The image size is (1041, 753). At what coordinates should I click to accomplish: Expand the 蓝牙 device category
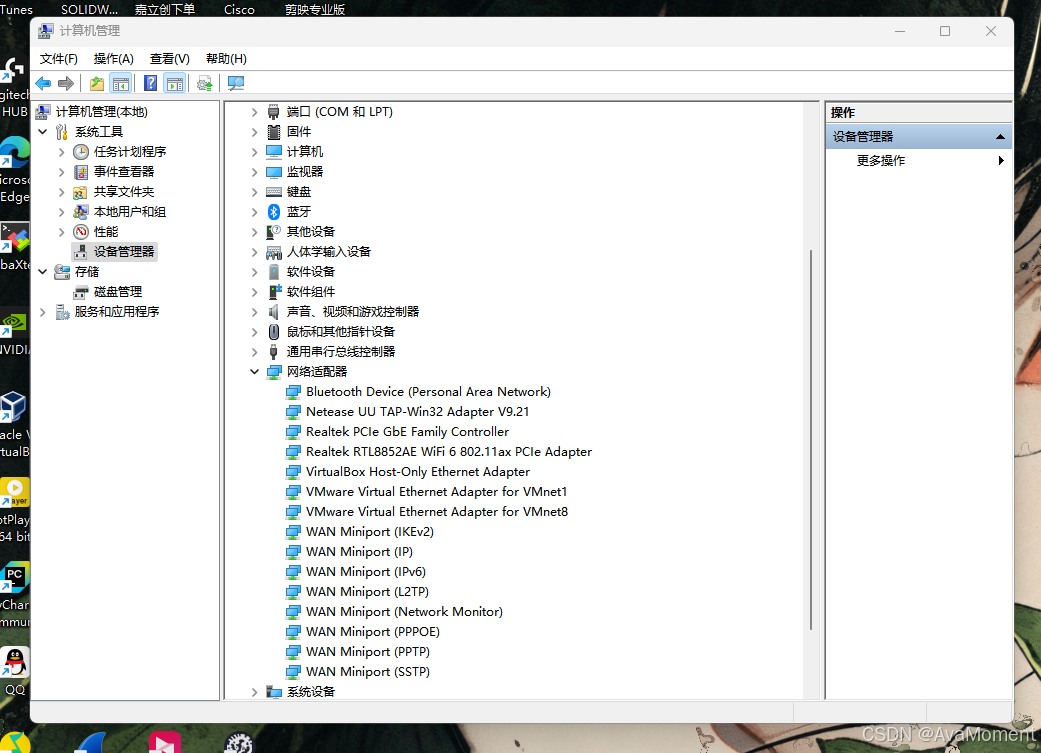(254, 212)
